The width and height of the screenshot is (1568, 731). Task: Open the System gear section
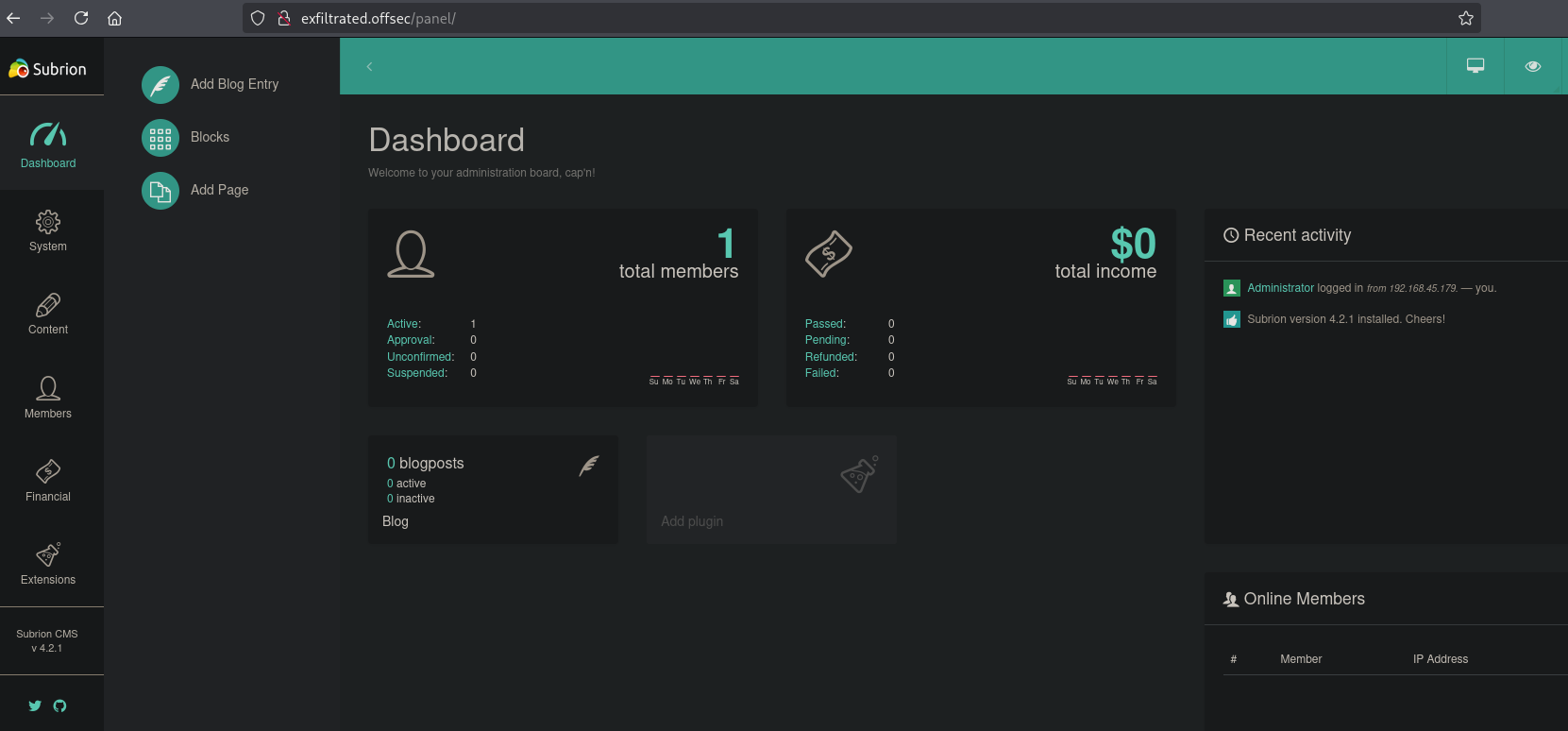48,231
